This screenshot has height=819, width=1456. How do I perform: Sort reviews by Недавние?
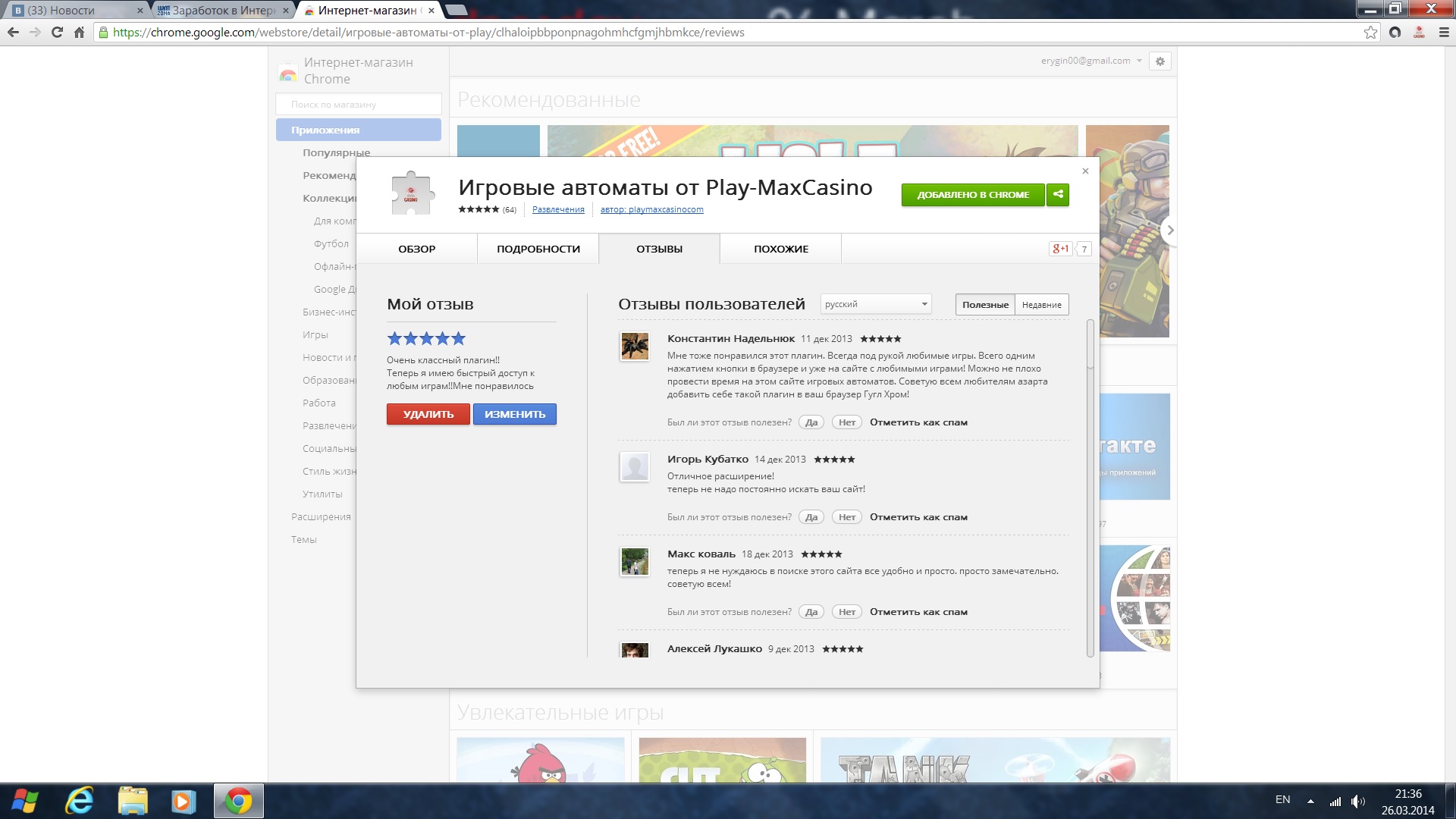click(1042, 305)
